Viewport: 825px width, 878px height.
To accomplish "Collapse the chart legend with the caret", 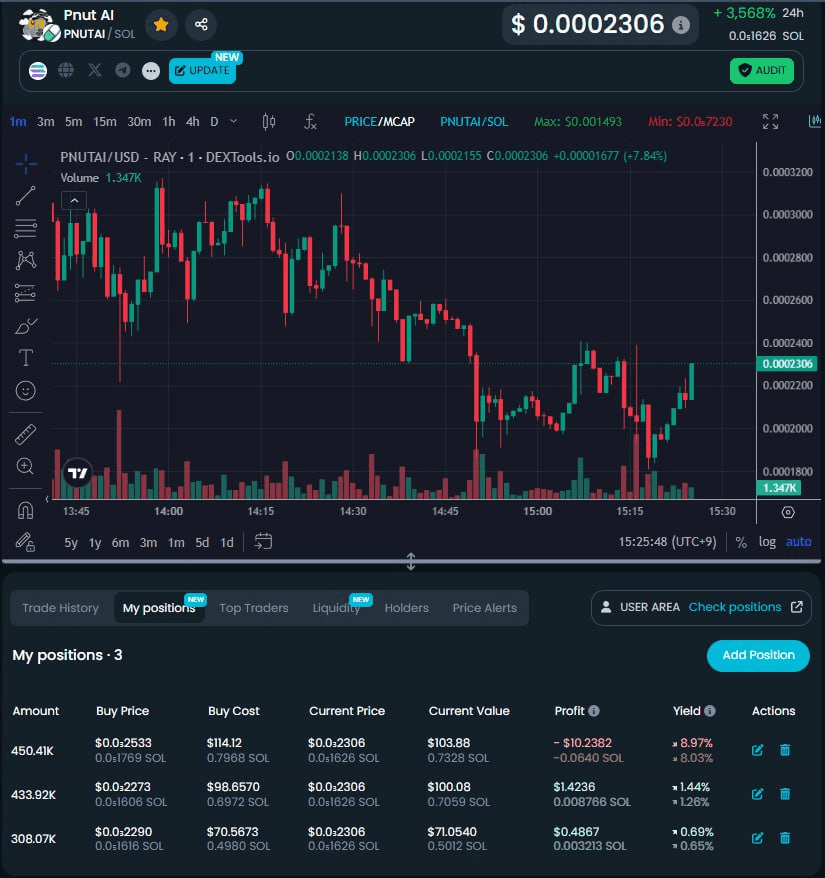I will [x=74, y=200].
